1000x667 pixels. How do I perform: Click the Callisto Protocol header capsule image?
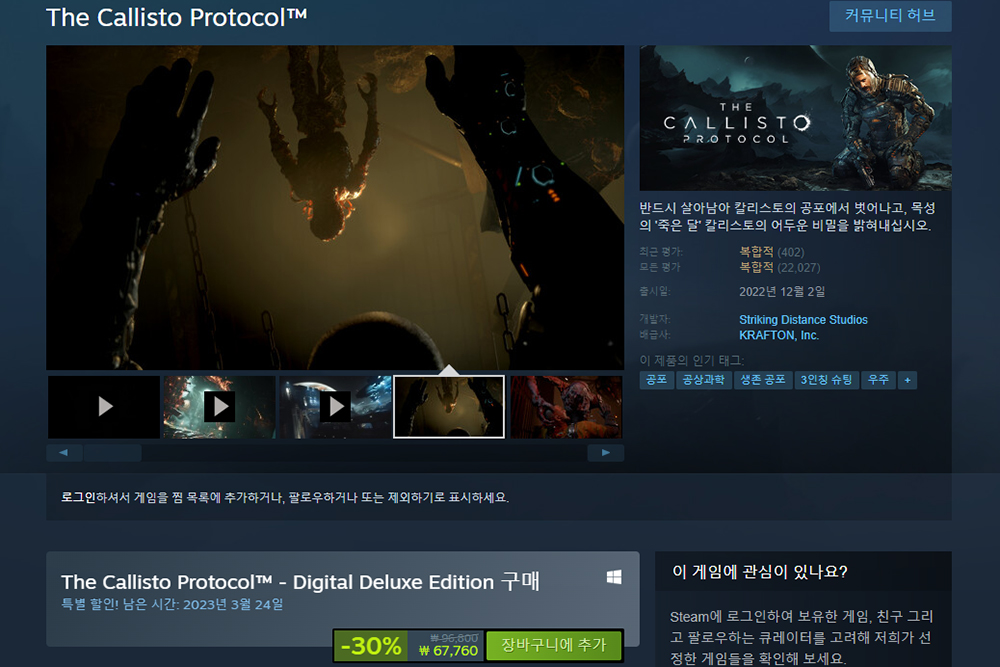tap(795, 117)
